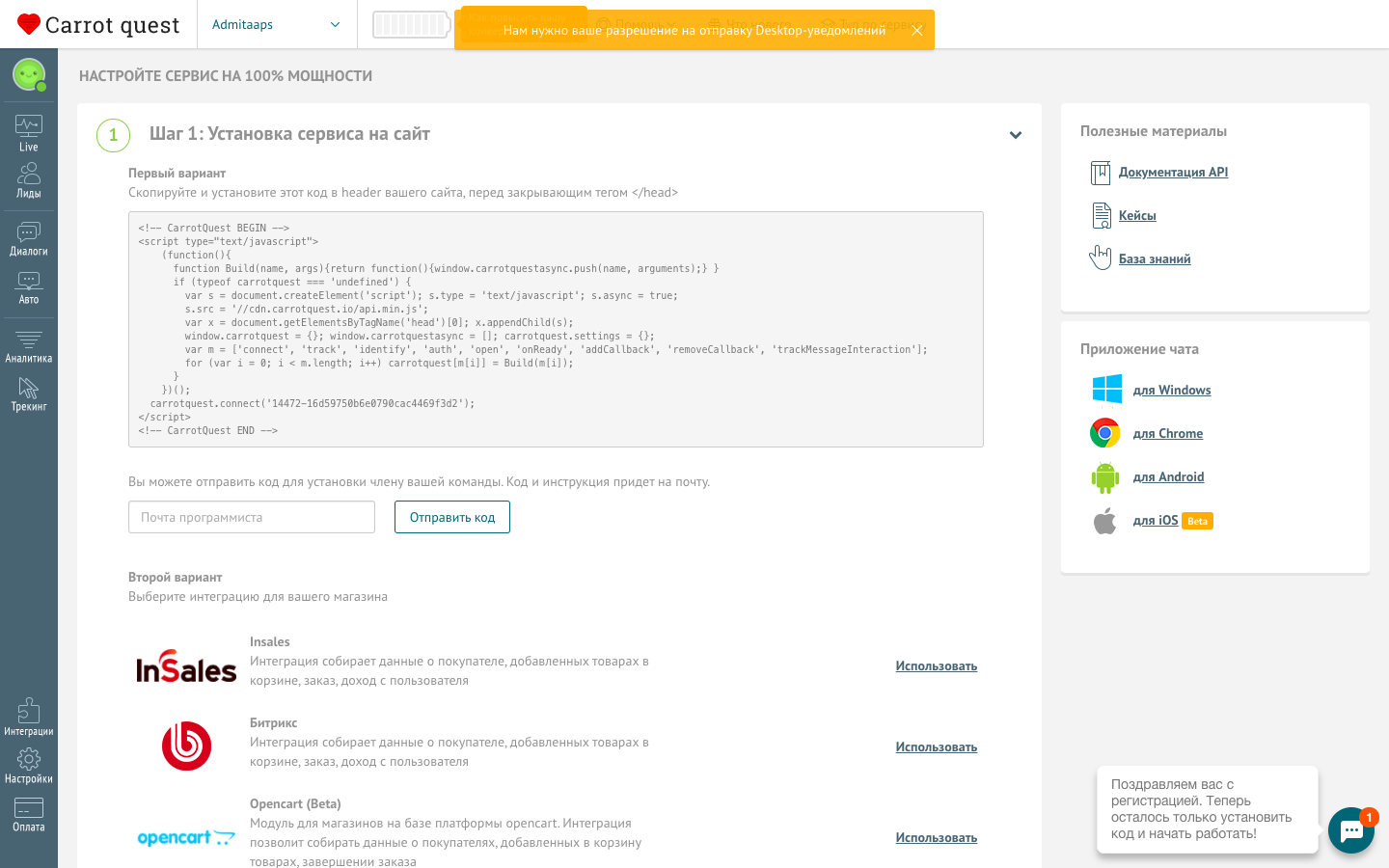
Task: Open the Кейсы link
Action: 1137,216
